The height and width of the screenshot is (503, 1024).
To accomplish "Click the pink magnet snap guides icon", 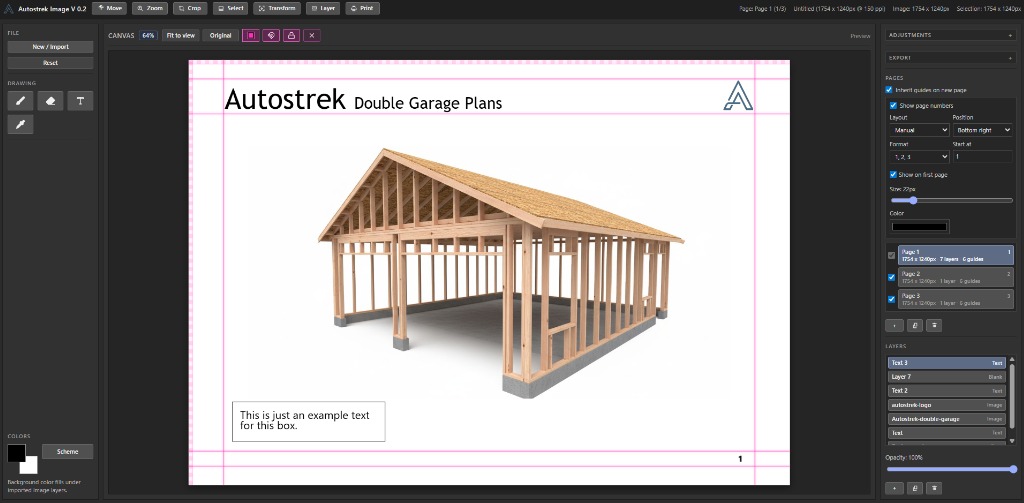I will coord(271,35).
